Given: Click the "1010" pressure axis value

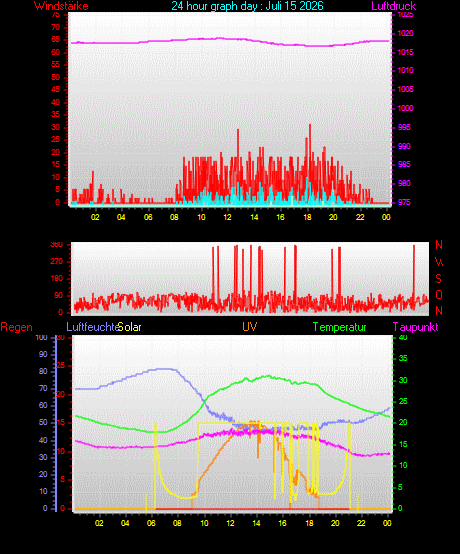Looking at the screenshot, I should pos(405,70).
